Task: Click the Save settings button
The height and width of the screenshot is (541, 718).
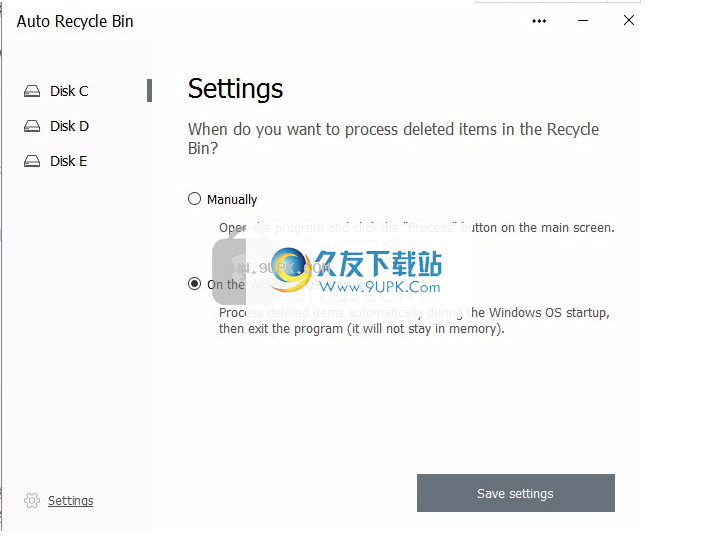Action: coord(516,493)
